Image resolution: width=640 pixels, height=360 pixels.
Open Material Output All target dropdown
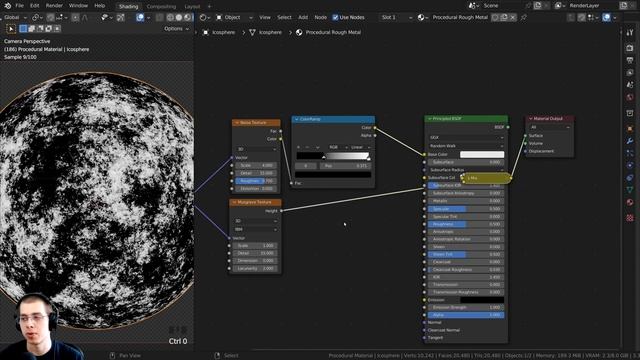[x=550, y=127]
